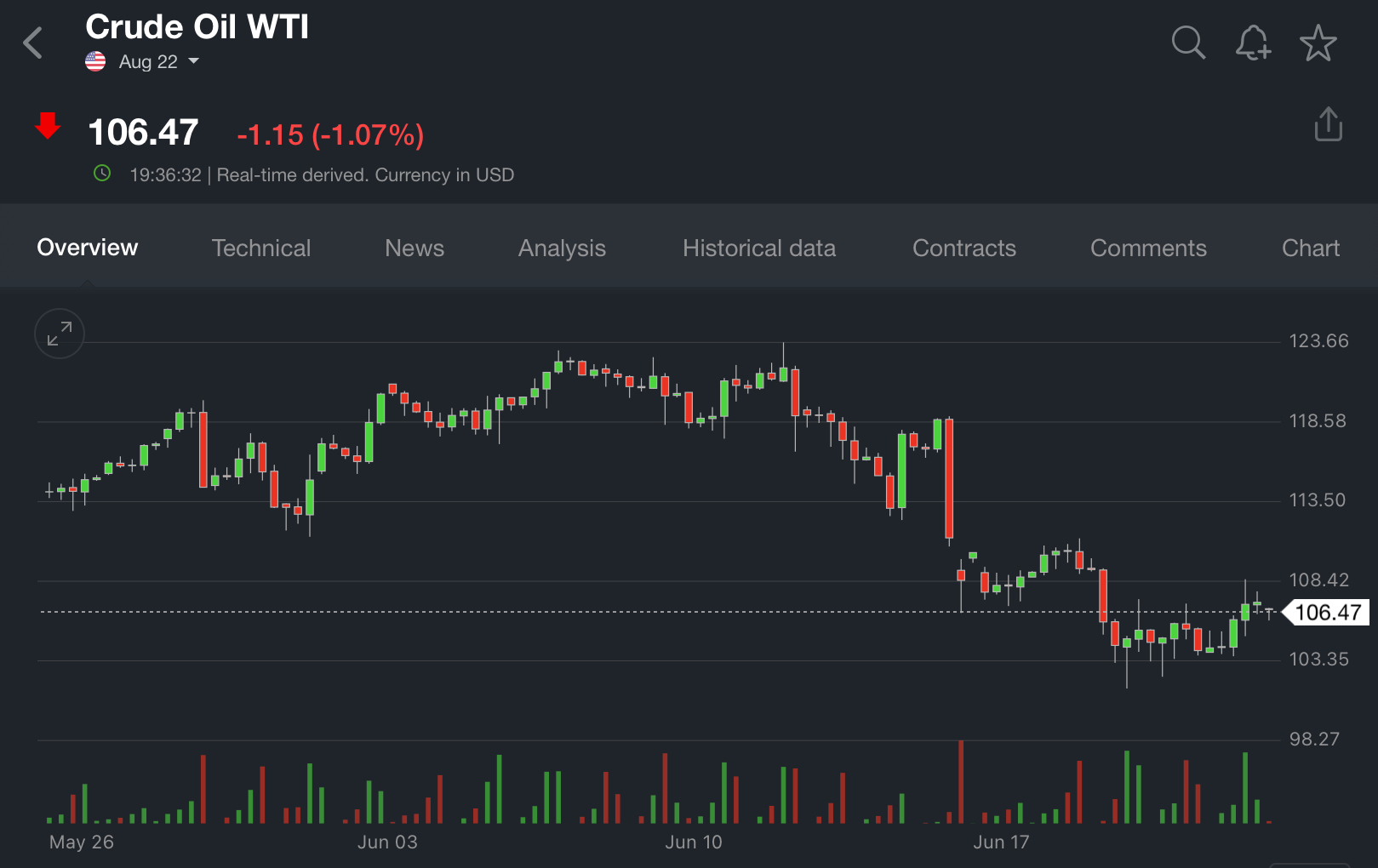1378x868 pixels.
Task: Open the News tab
Action: (415, 248)
